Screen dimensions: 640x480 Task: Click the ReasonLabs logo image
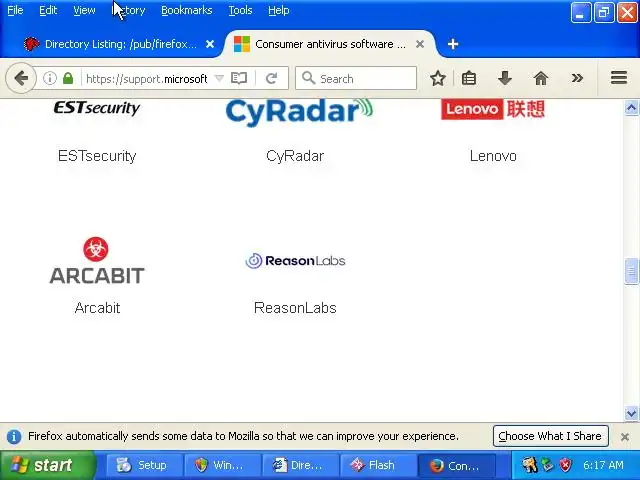point(295,260)
